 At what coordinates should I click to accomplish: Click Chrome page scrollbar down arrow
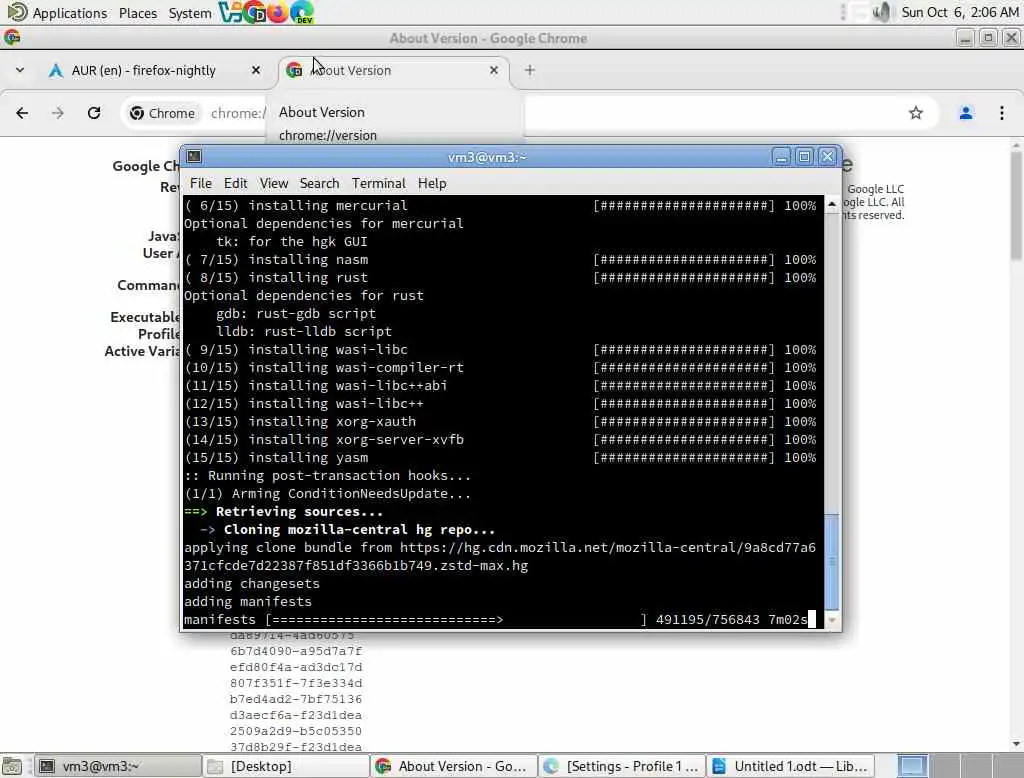1016,743
